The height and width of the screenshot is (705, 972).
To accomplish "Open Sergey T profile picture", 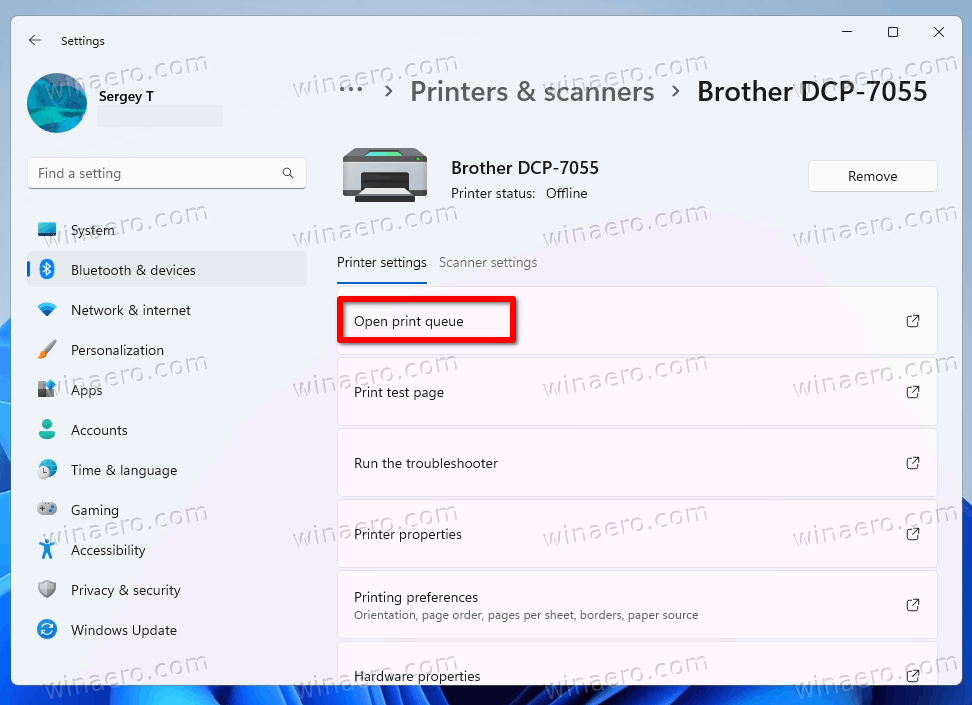I will pos(57,103).
